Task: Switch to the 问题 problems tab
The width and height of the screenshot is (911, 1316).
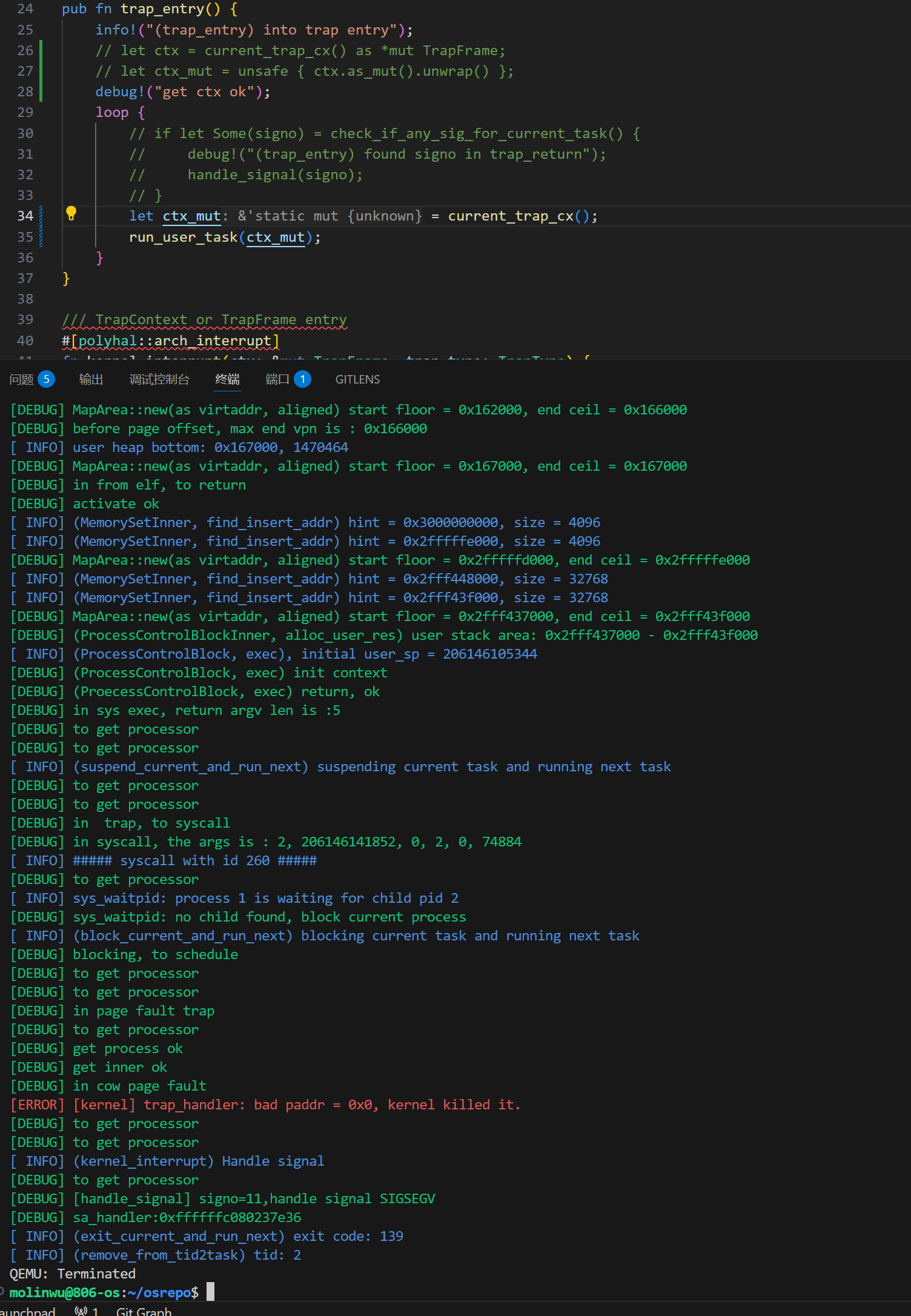Action: pyautogui.click(x=22, y=379)
